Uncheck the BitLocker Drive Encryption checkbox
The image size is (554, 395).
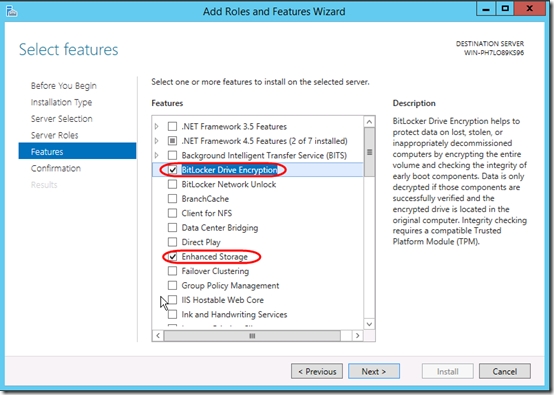click(172, 170)
